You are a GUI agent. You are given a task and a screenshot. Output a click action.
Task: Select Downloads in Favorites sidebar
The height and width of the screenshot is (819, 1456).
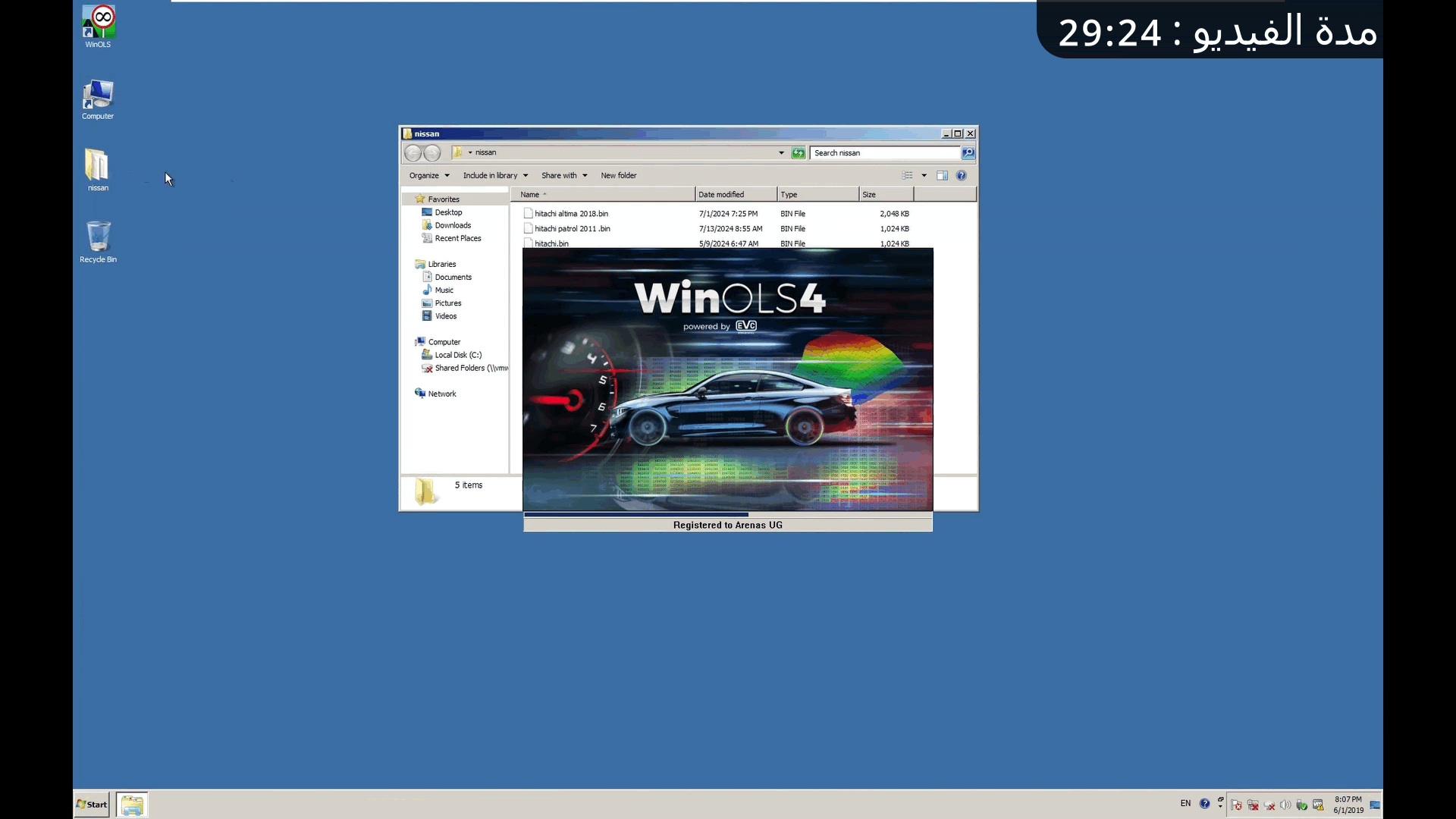453,225
